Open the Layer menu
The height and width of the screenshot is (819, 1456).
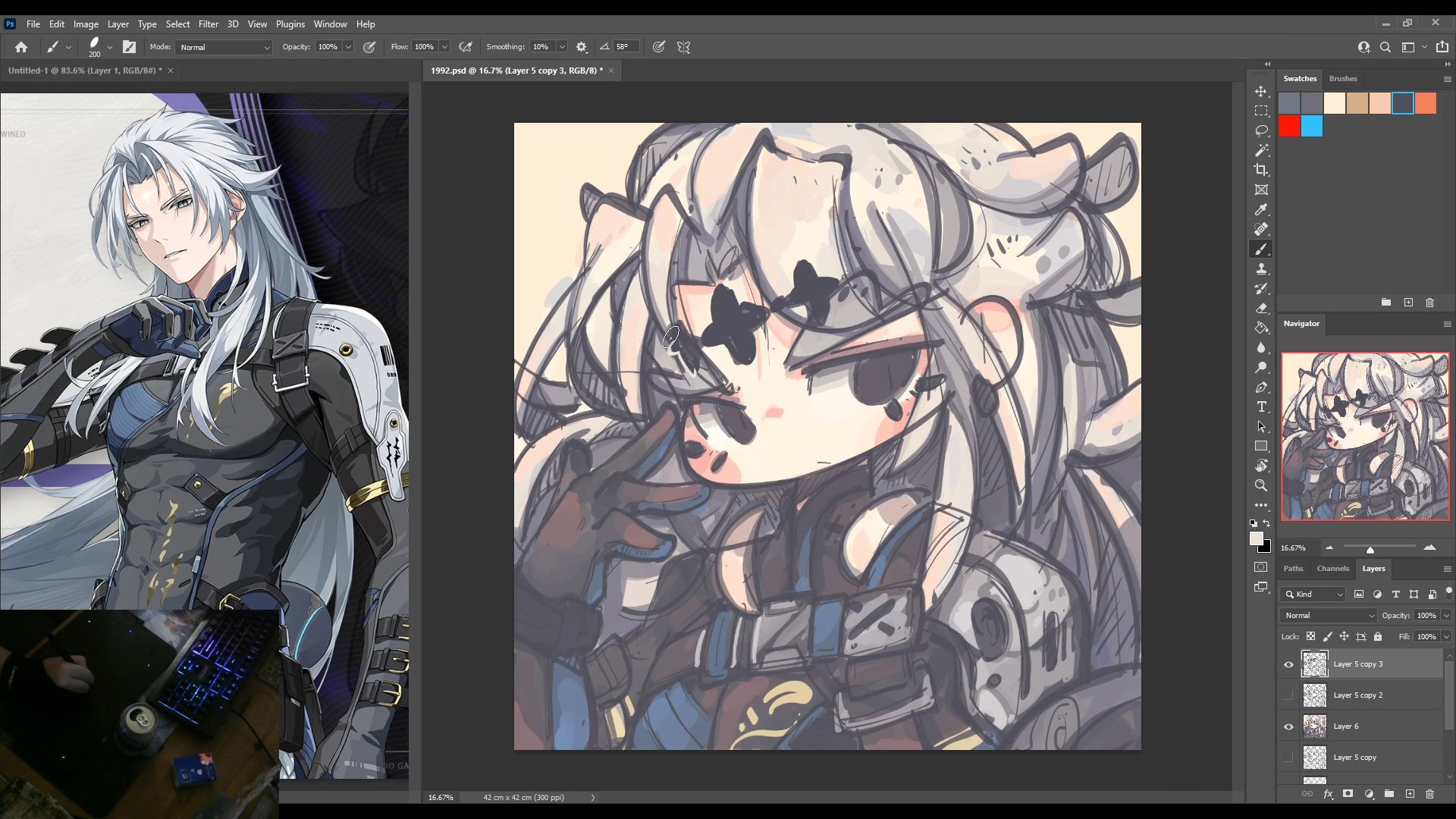click(118, 24)
